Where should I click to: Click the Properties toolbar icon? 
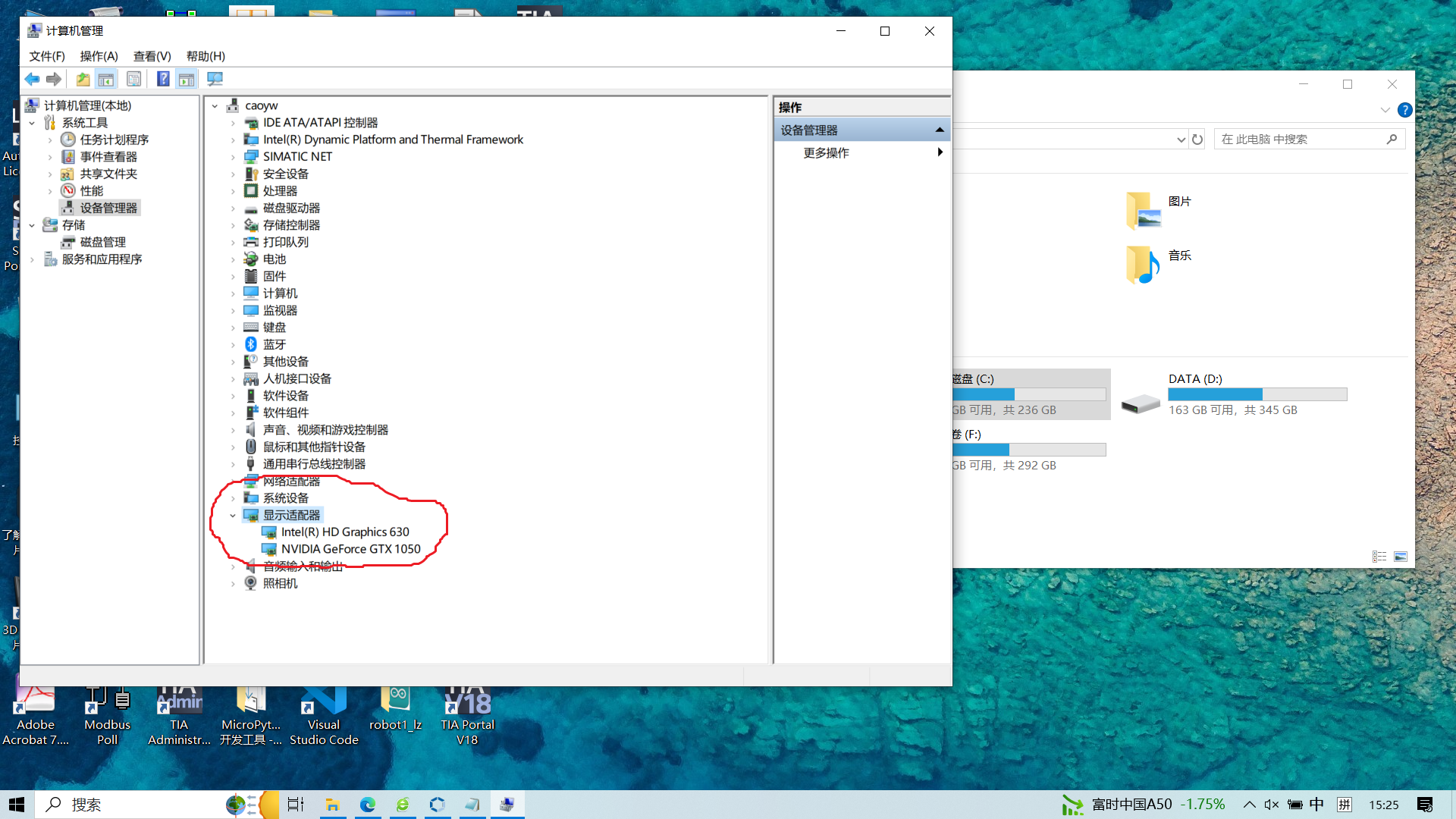[133, 79]
